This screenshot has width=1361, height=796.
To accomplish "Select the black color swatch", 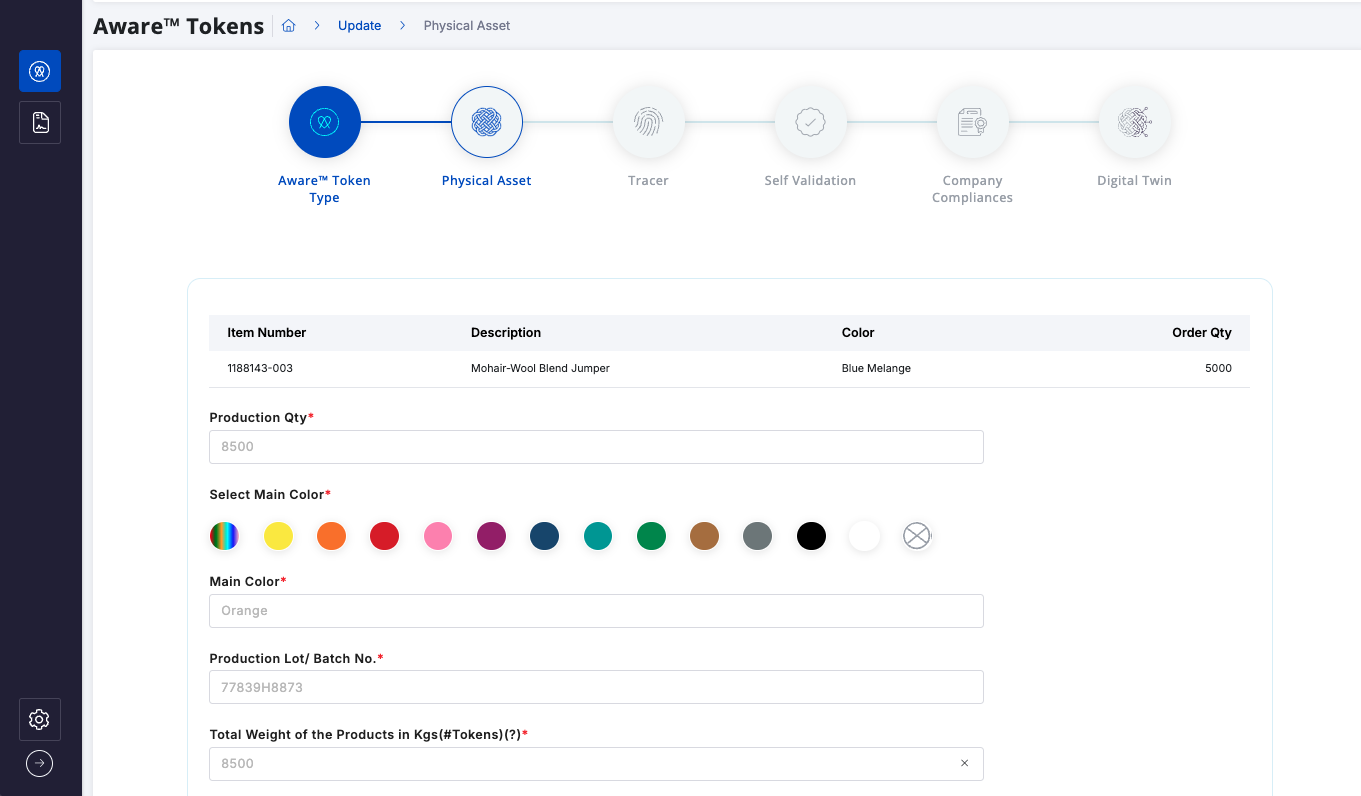I will pos(811,536).
